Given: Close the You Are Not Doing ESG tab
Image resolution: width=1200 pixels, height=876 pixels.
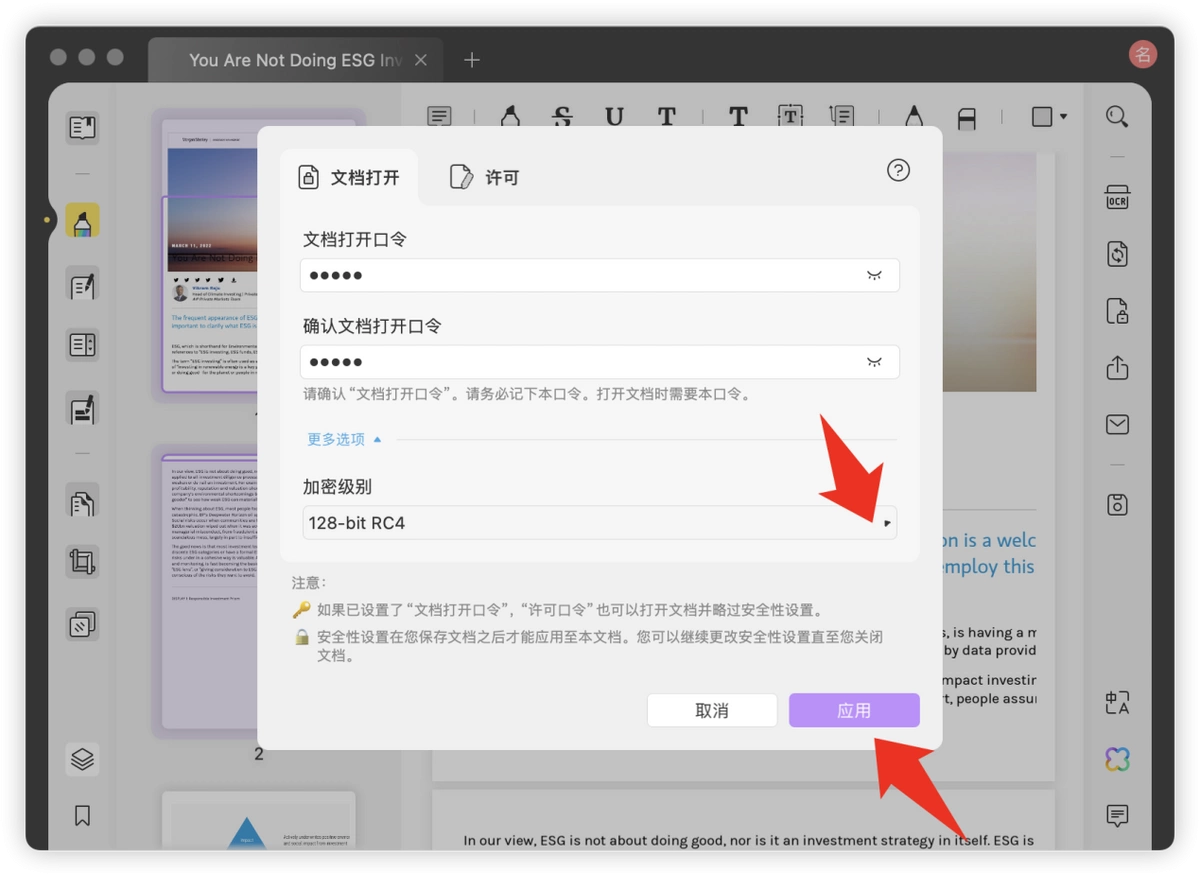Looking at the screenshot, I should 421,60.
